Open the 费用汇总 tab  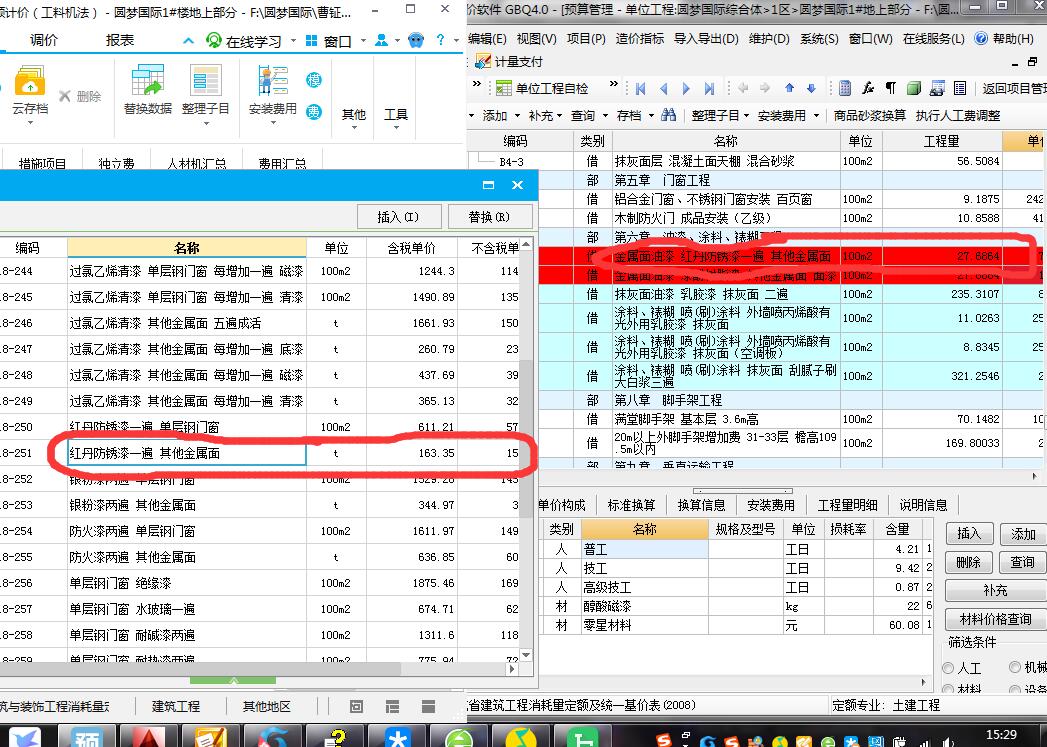pyautogui.click(x=282, y=162)
